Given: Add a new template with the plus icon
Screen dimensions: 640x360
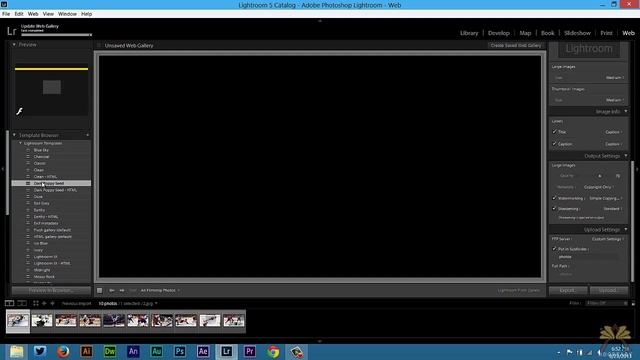Looking at the screenshot, I should [x=87, y=135].
